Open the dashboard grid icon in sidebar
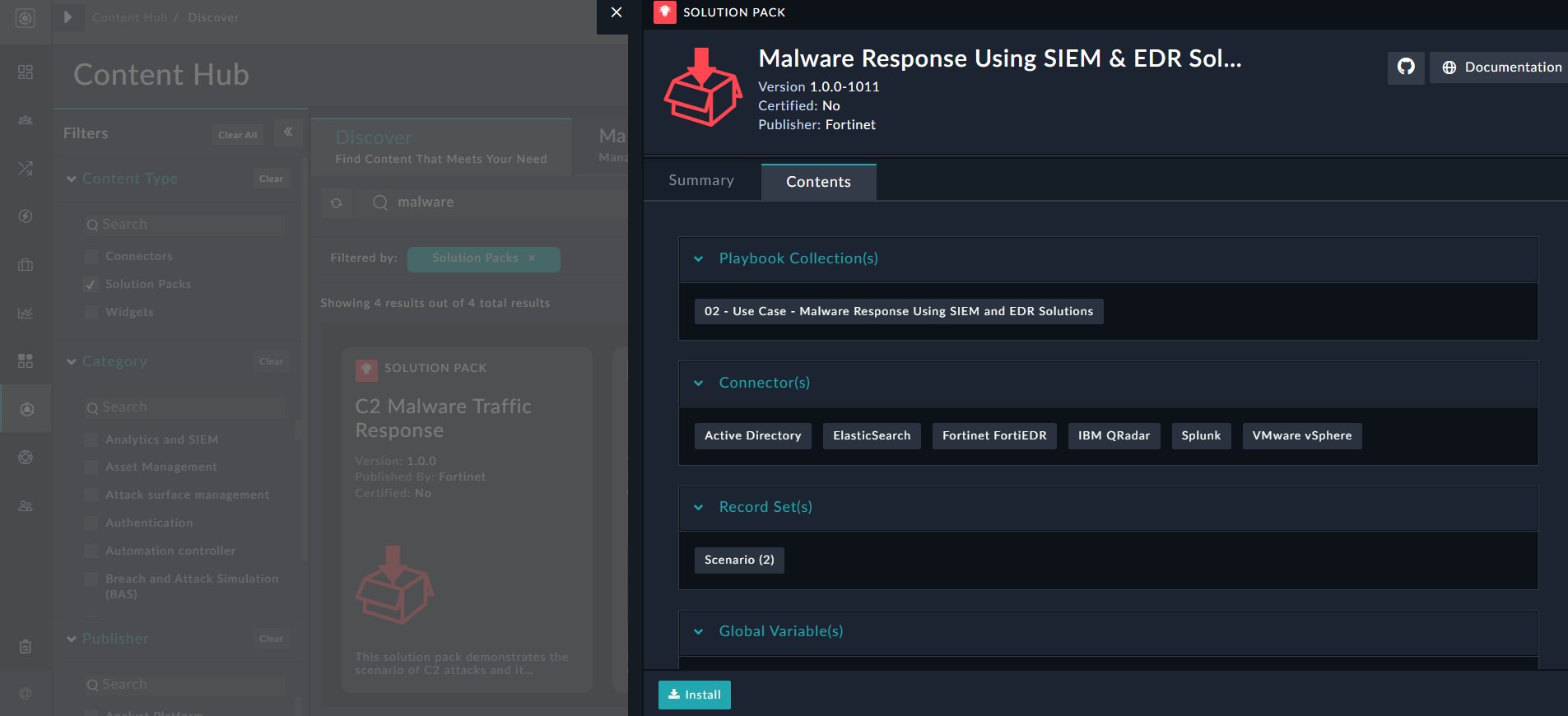The width and height of the screenshot is (1568, 716). tap(26, 72)
